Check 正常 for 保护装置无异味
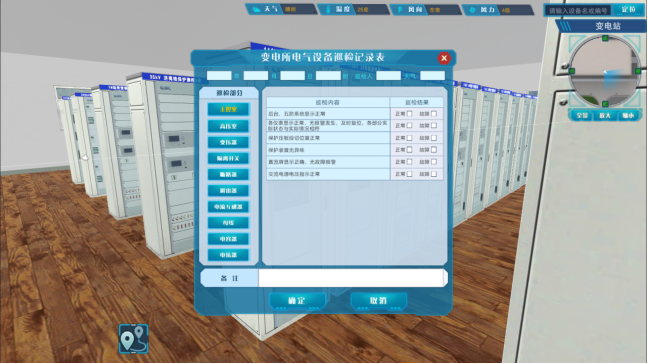The width and height of the screenshot is (648, 364). point(409,150)
